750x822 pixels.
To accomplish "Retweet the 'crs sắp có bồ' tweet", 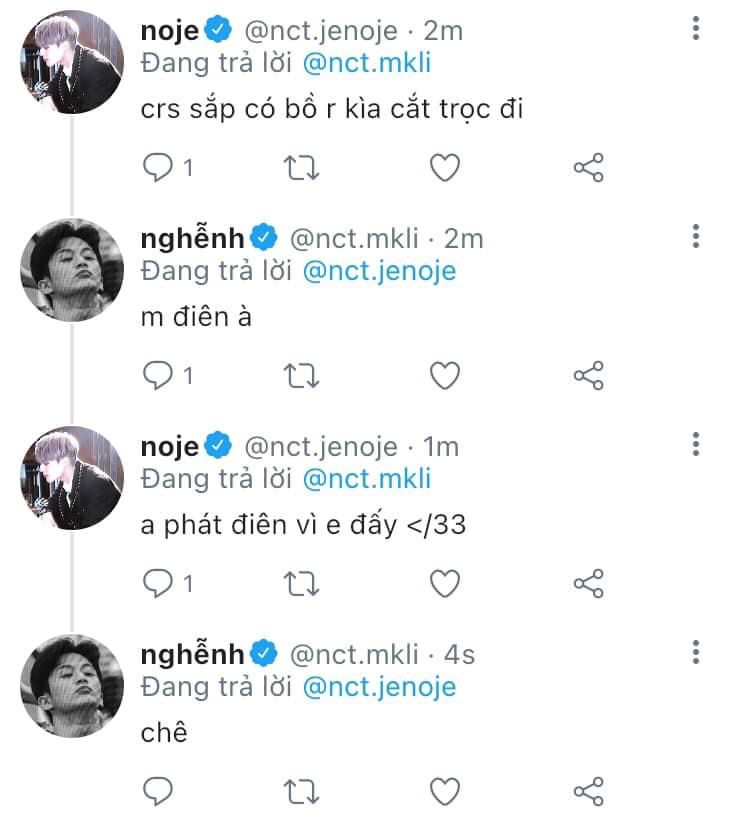I will [301, 168].
